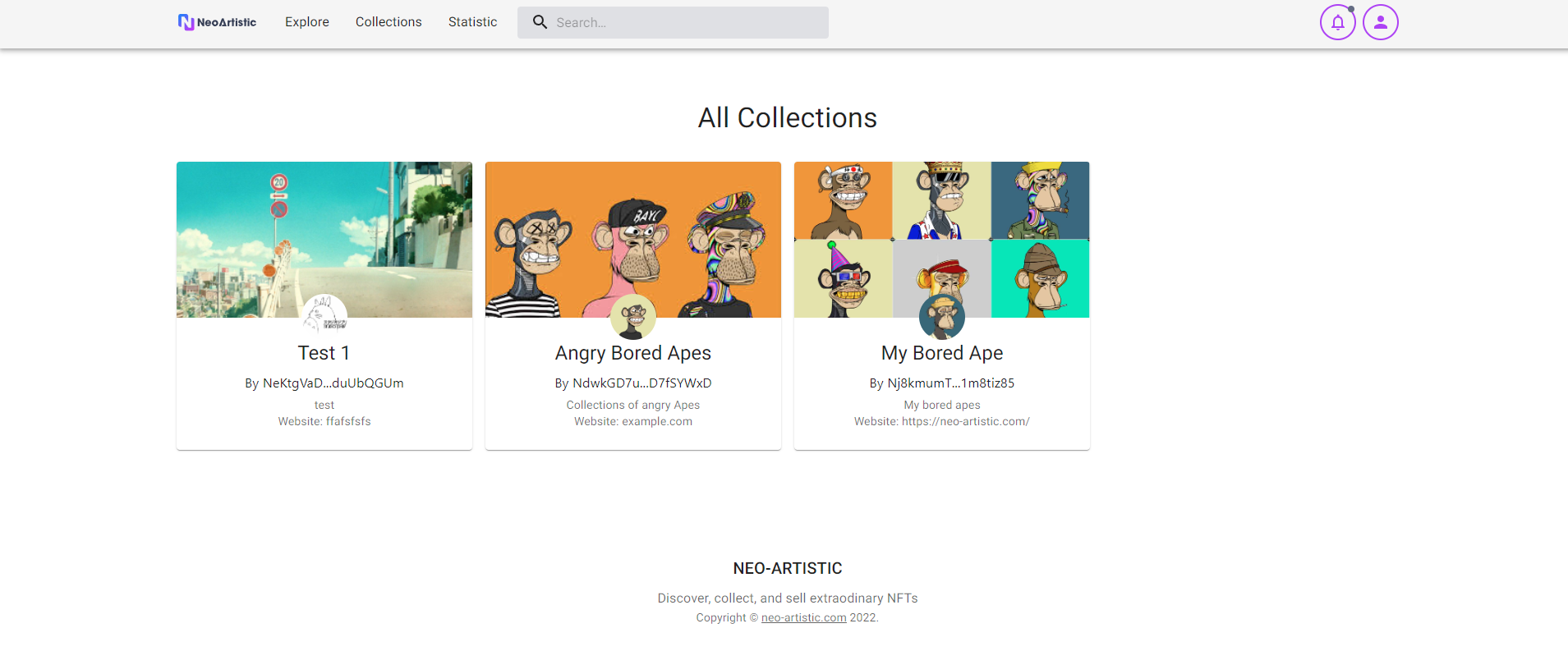Viewport: 1568px width, 651px height.
Task: Click the Test 1 collection avatar
Action: click(324, 317)
